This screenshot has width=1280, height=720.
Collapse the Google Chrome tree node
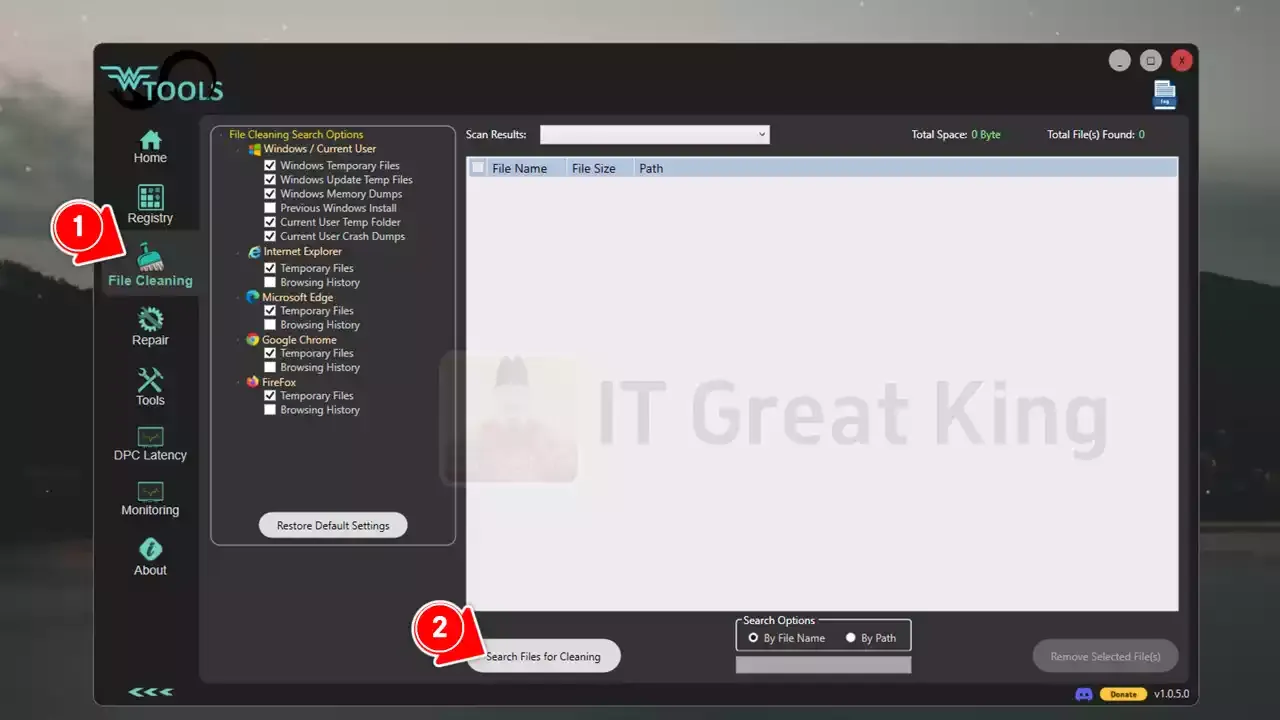[x=239, y=340]
